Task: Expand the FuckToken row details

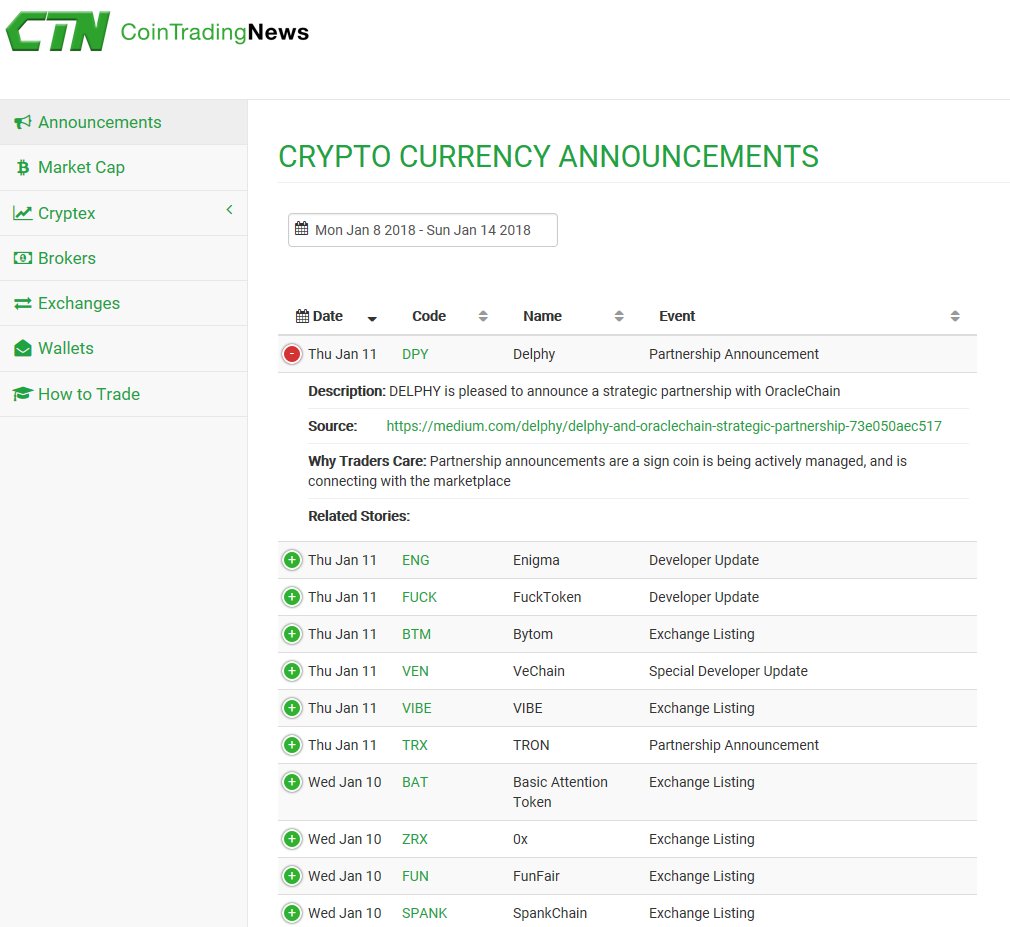Action: coord(292,597)
